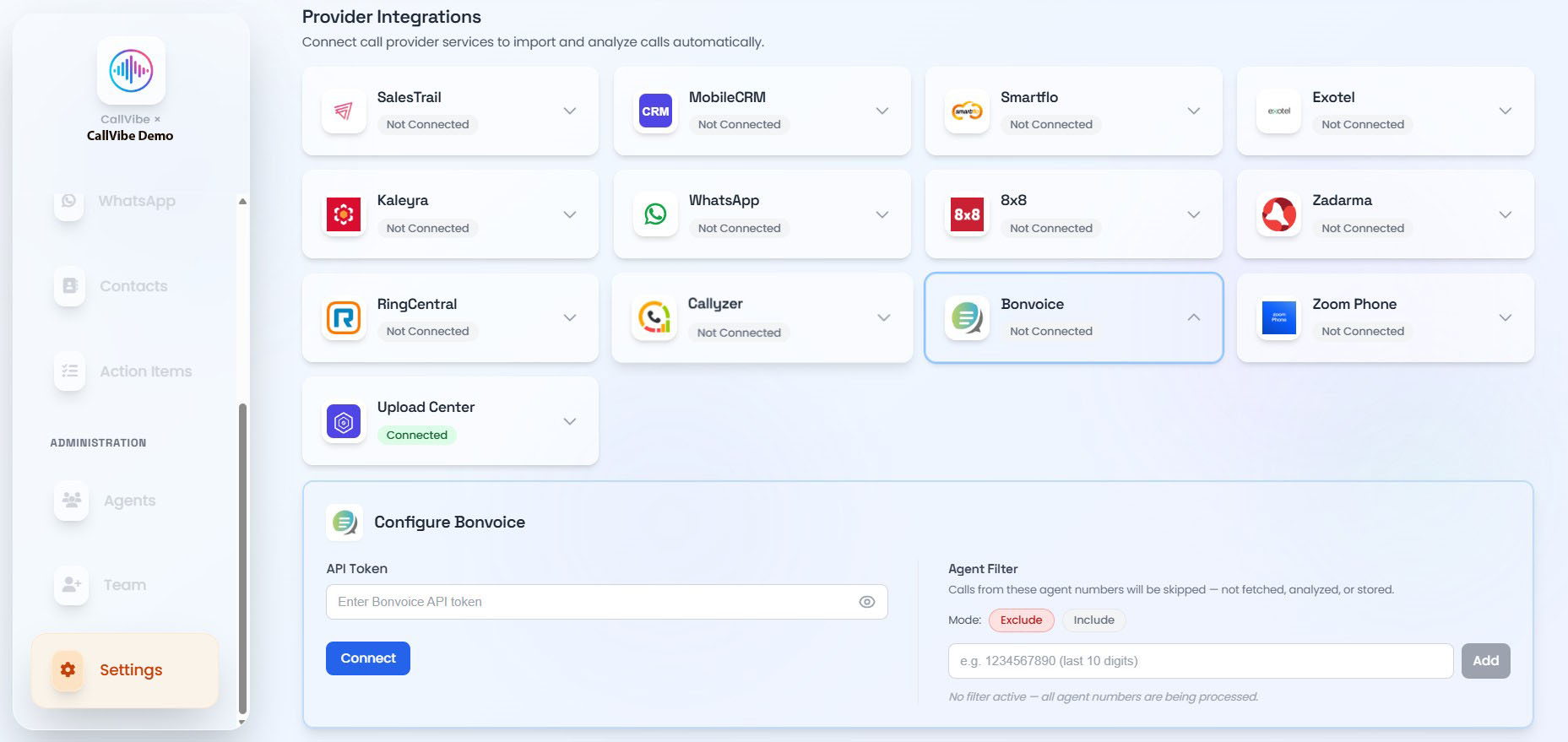Viewport: 1568px width, 742px height.
Task: Expand the Kaleyra card chevron
Action: [570, 214]
